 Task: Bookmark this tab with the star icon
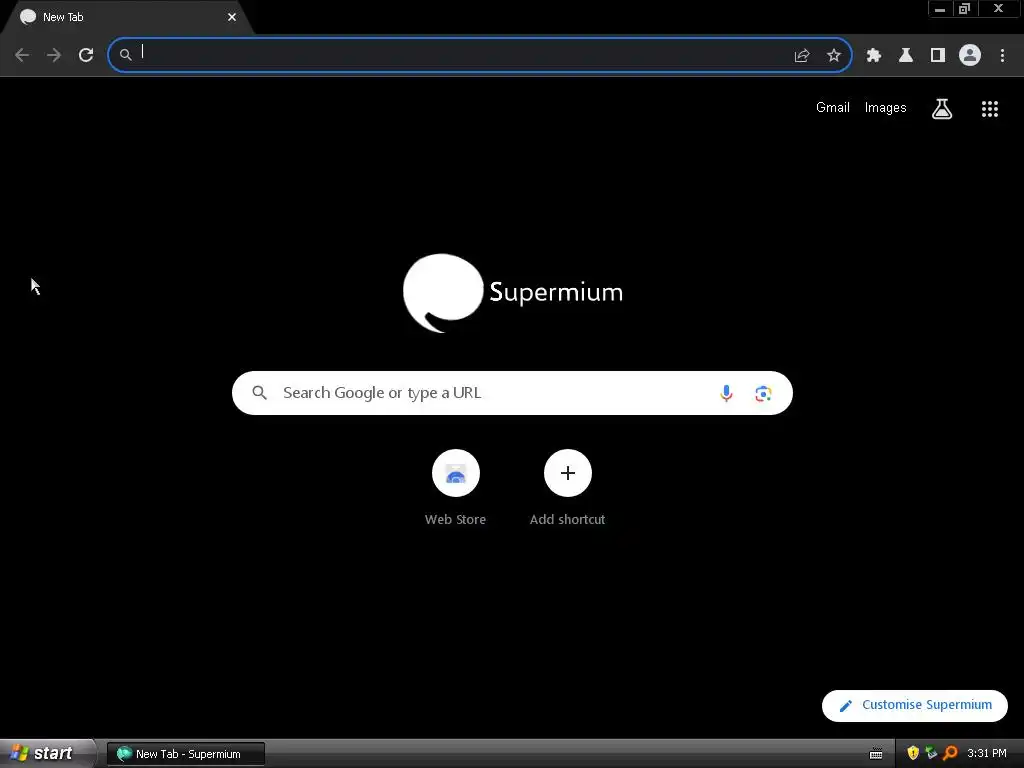[834, 56]
